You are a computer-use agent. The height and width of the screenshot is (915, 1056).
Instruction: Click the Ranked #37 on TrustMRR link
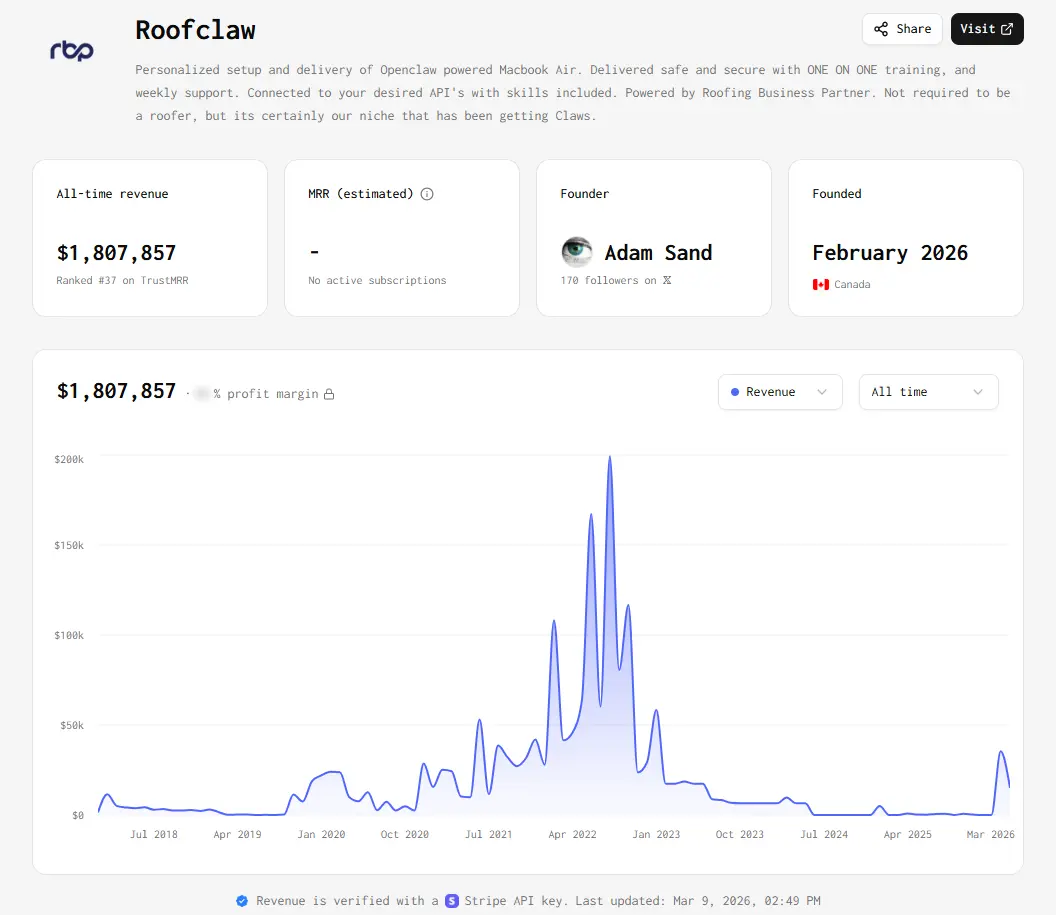click(123, 280)
